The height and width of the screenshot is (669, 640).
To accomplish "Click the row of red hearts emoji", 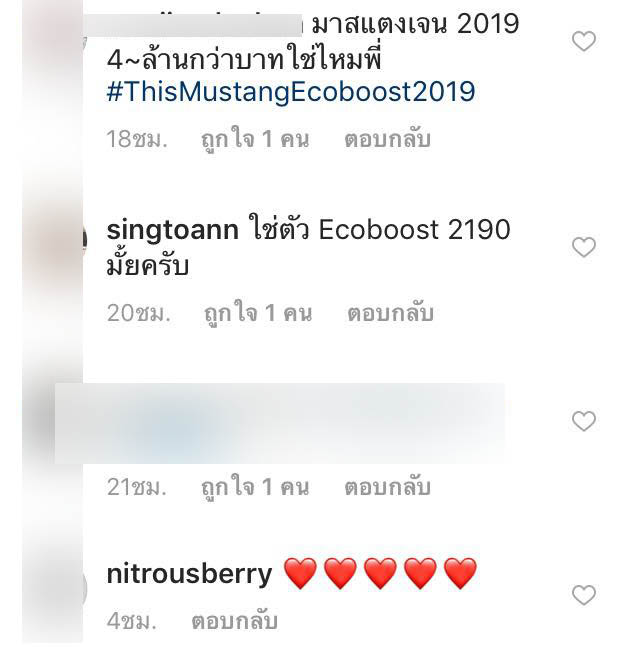I will 380,574.
